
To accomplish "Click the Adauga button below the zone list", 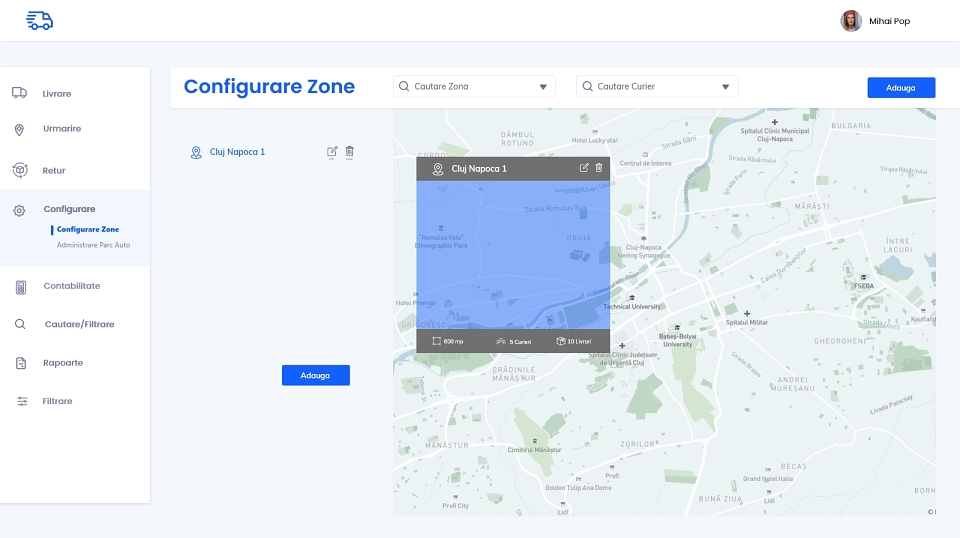I will coord(316,375).
